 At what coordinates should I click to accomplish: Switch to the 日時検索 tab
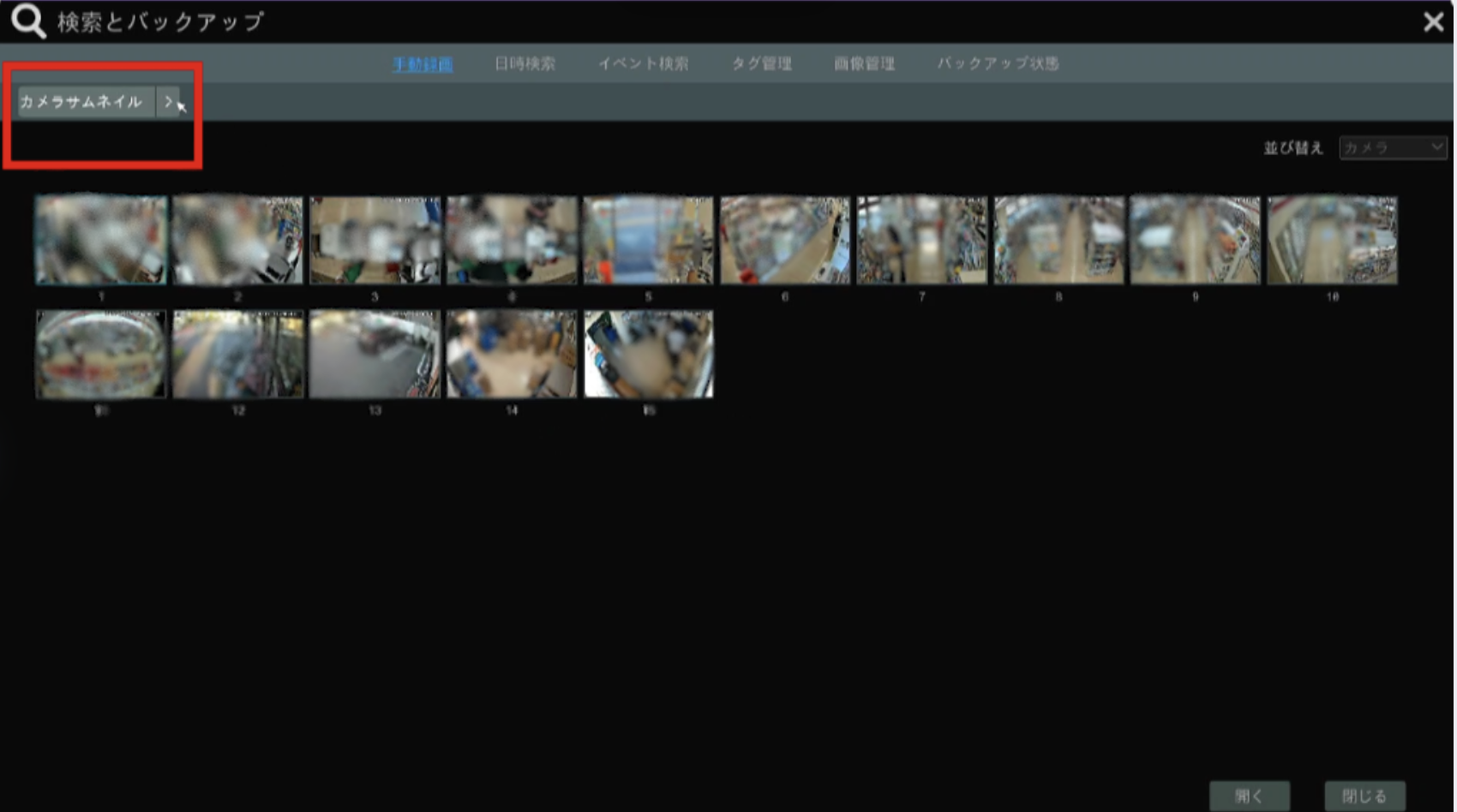pyautogui.click(x=525, y=64)
